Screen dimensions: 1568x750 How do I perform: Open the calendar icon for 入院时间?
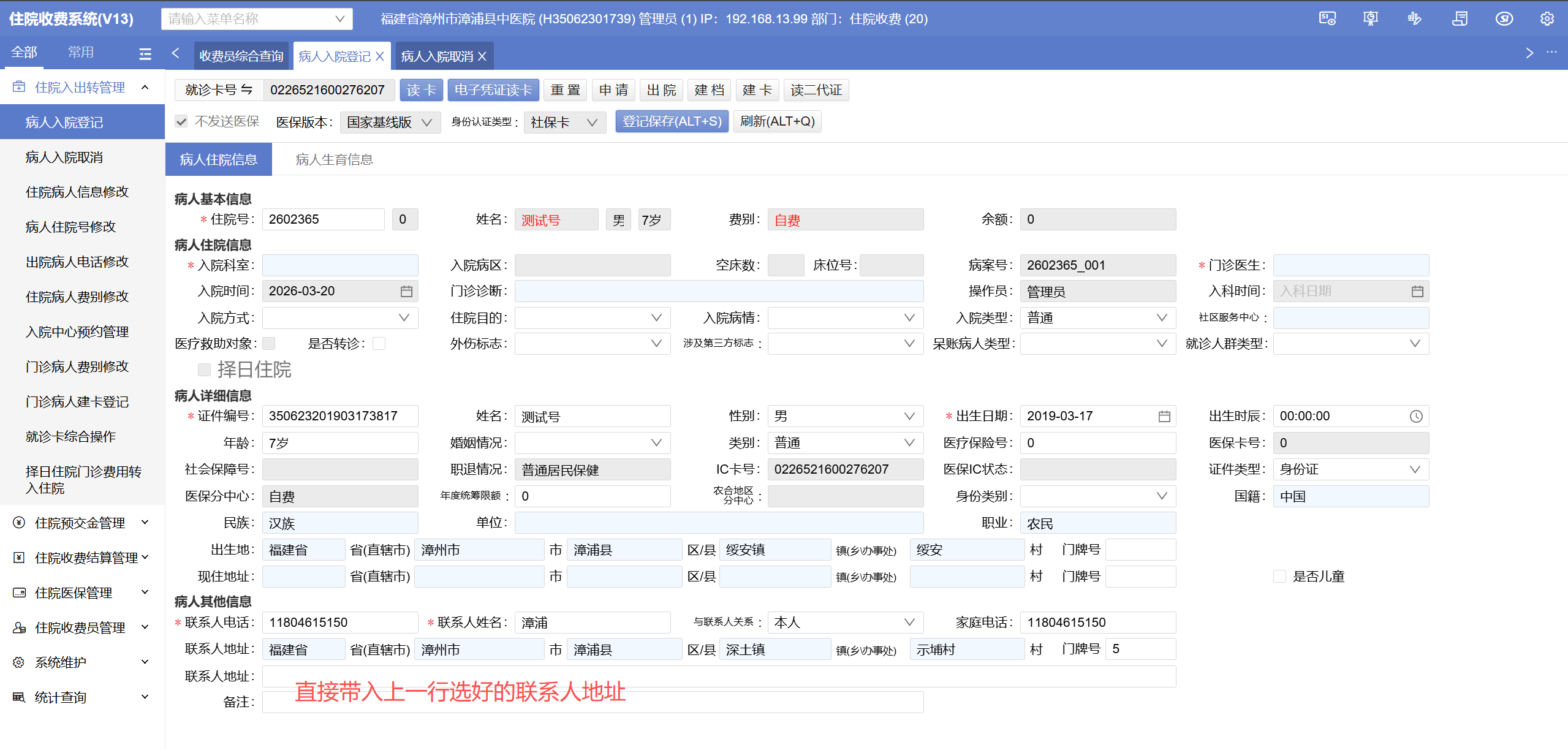pos(406,292)
